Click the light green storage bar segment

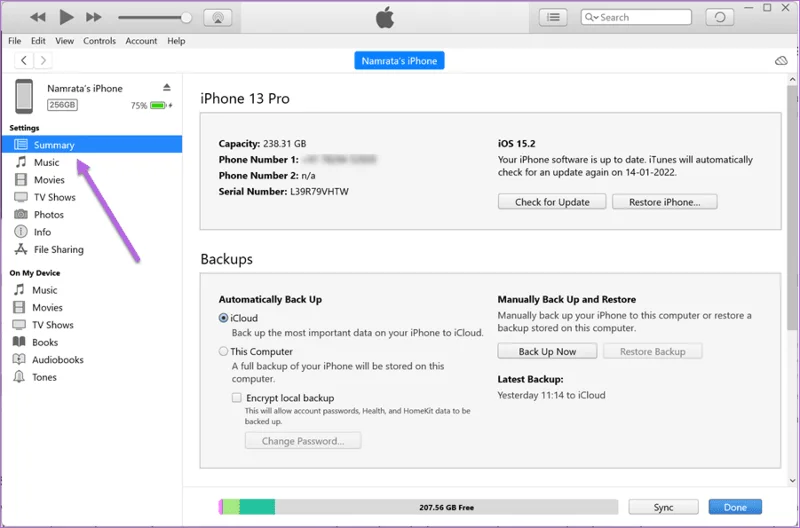pyautogui.click(x=231, y=507)
